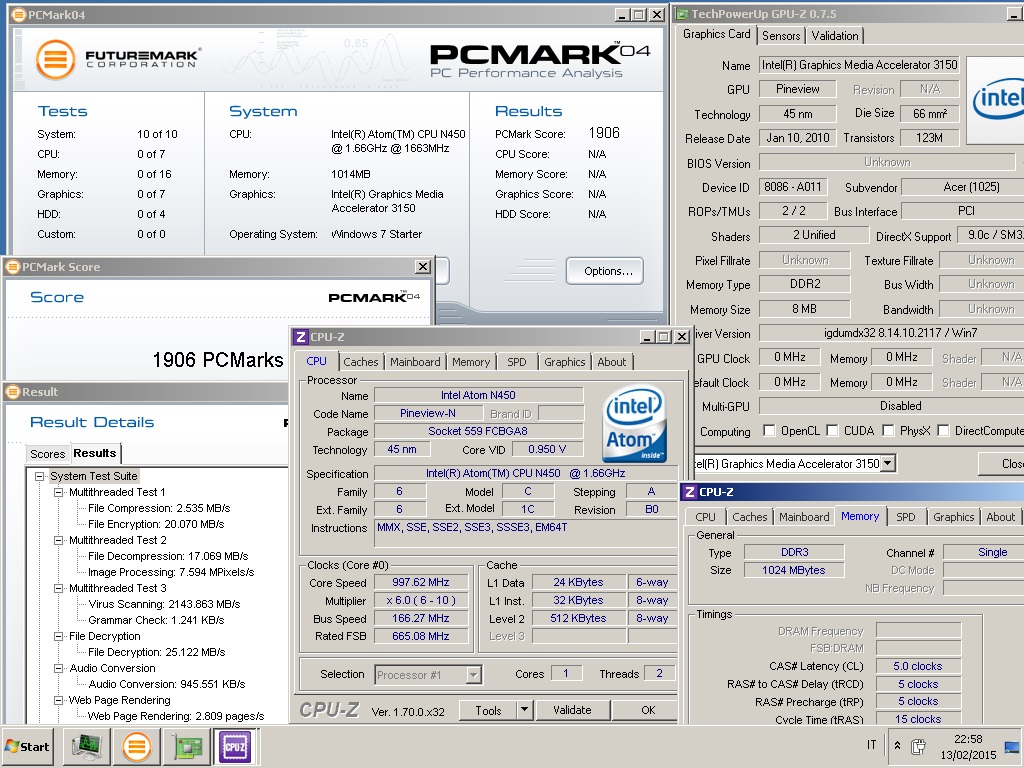The width and height of the screenshot is (1024, 768).
Task: Switch to the Scores tab in Result window
Action: pyautogui.click(x=48, y=454)
